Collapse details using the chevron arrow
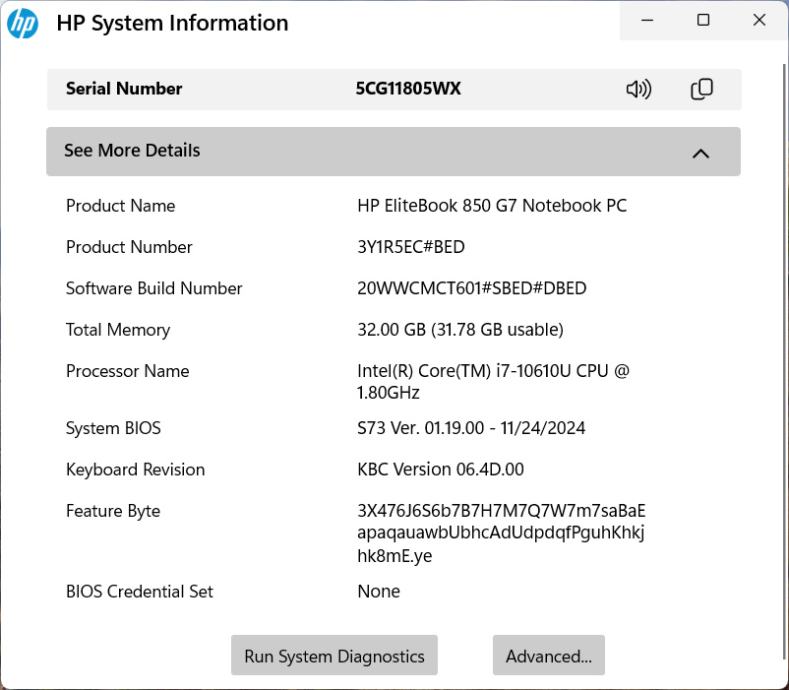The height and width of the screenshot is (690, 789). (701, 153)
